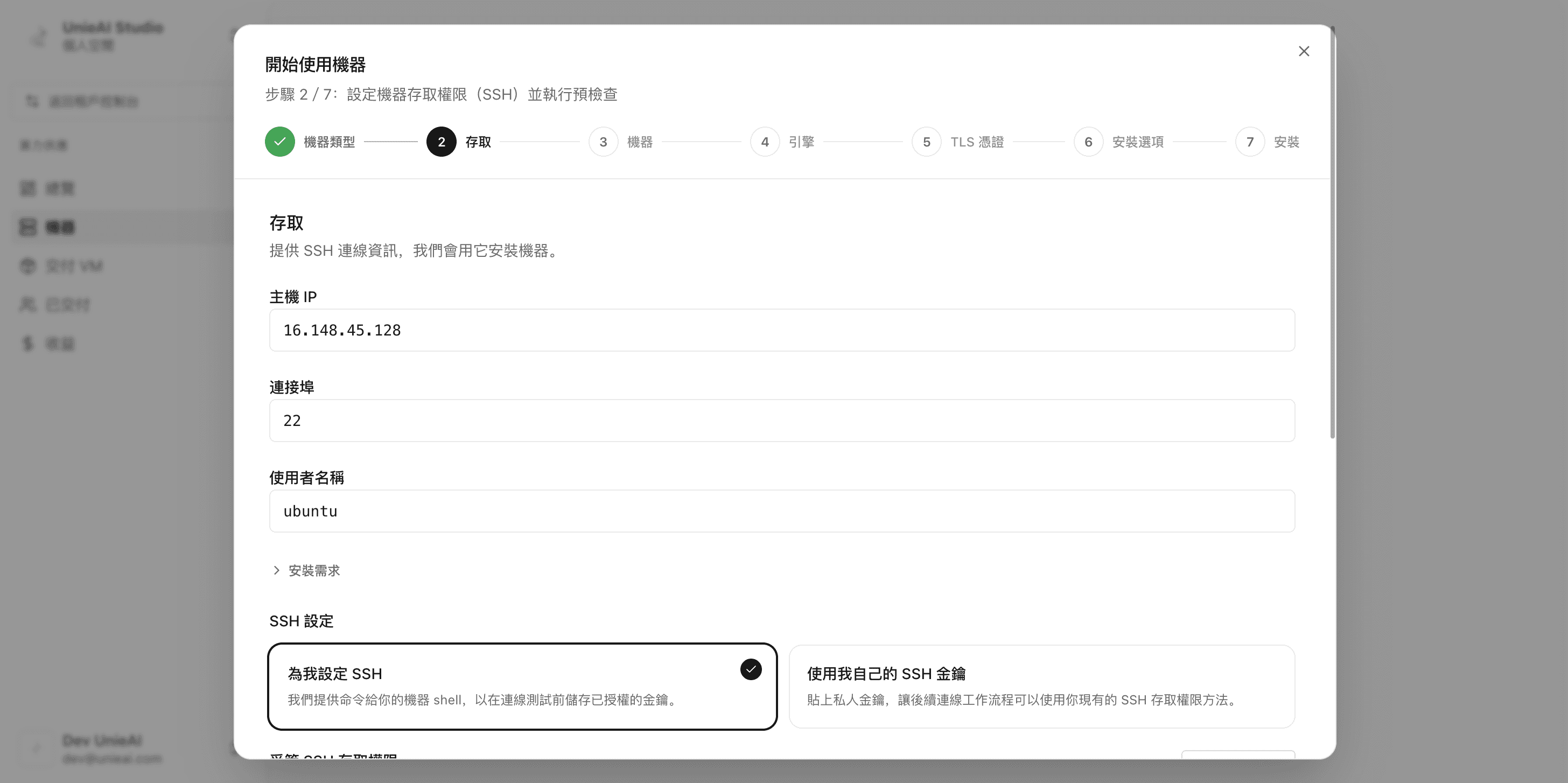Click the 存取 section heading
Image resolution: width=1568 pixels, height=783 pixels.
tap(286, 223)
